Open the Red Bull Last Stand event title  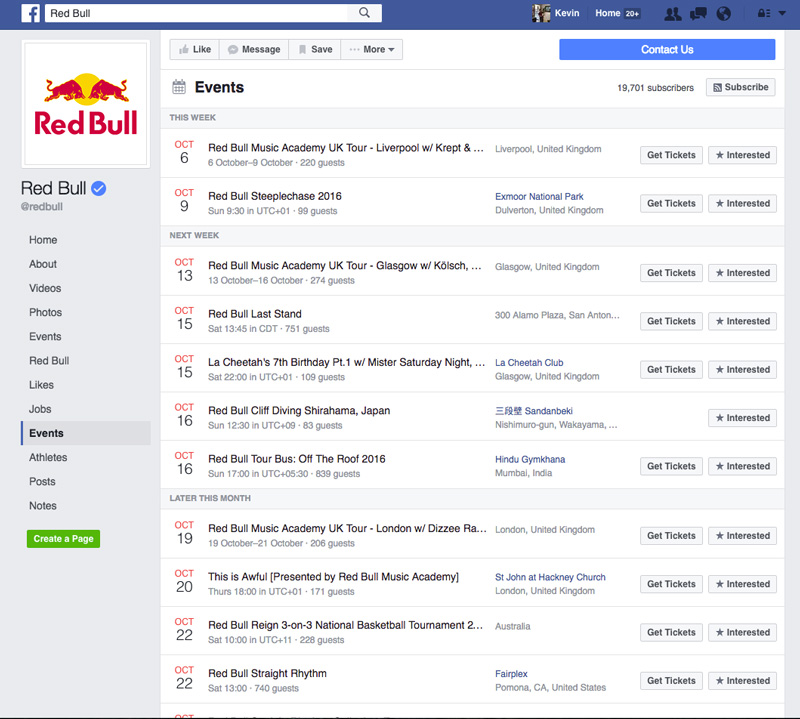tap(255, 314)
